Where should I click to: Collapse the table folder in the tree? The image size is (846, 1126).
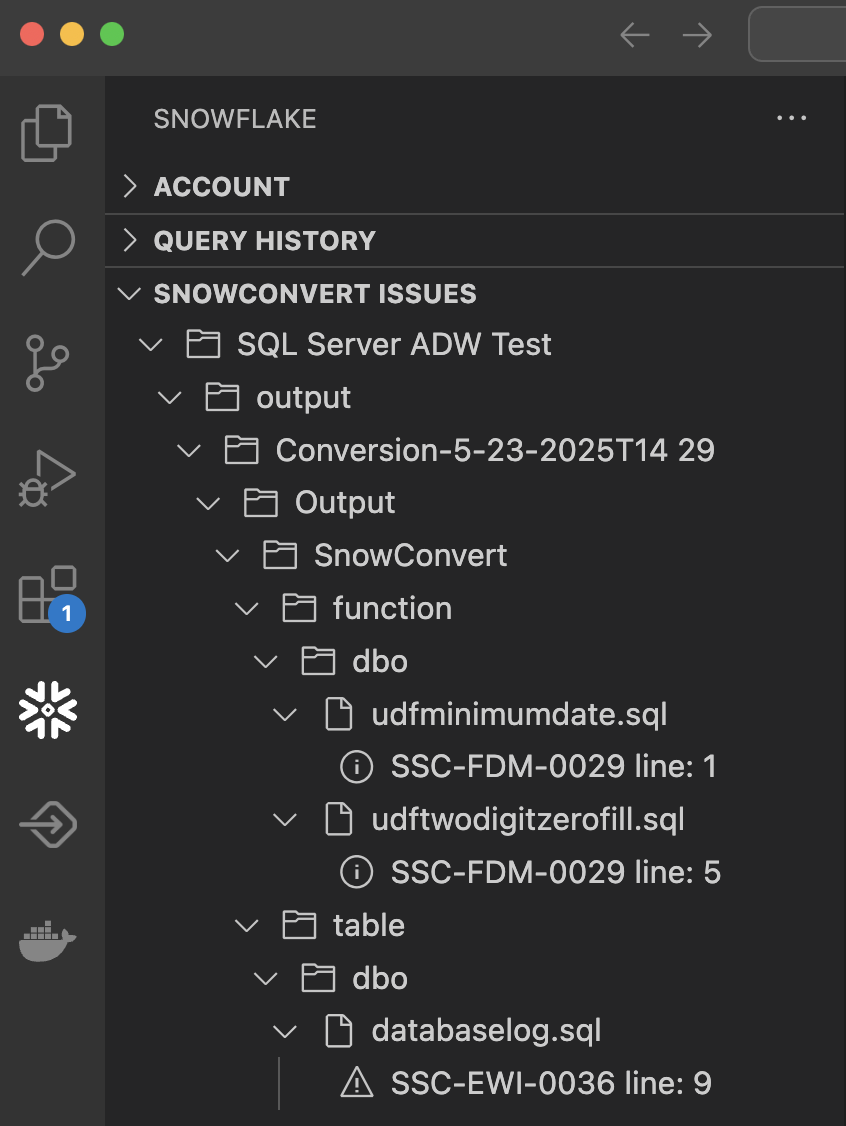click(246, 925)
